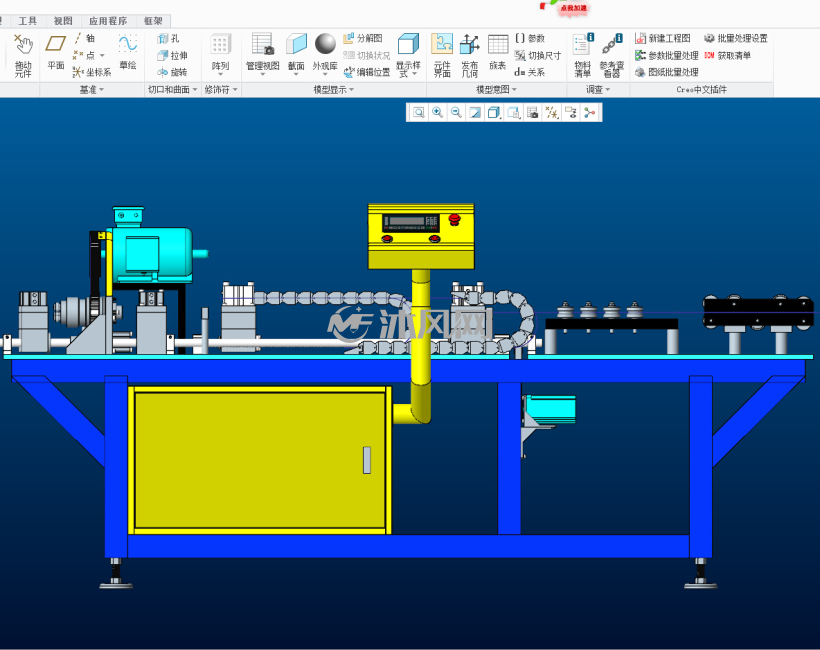820x650 pixels.
Task: Select the Extrude (拉伸) tool
Action: click(173, 55)
